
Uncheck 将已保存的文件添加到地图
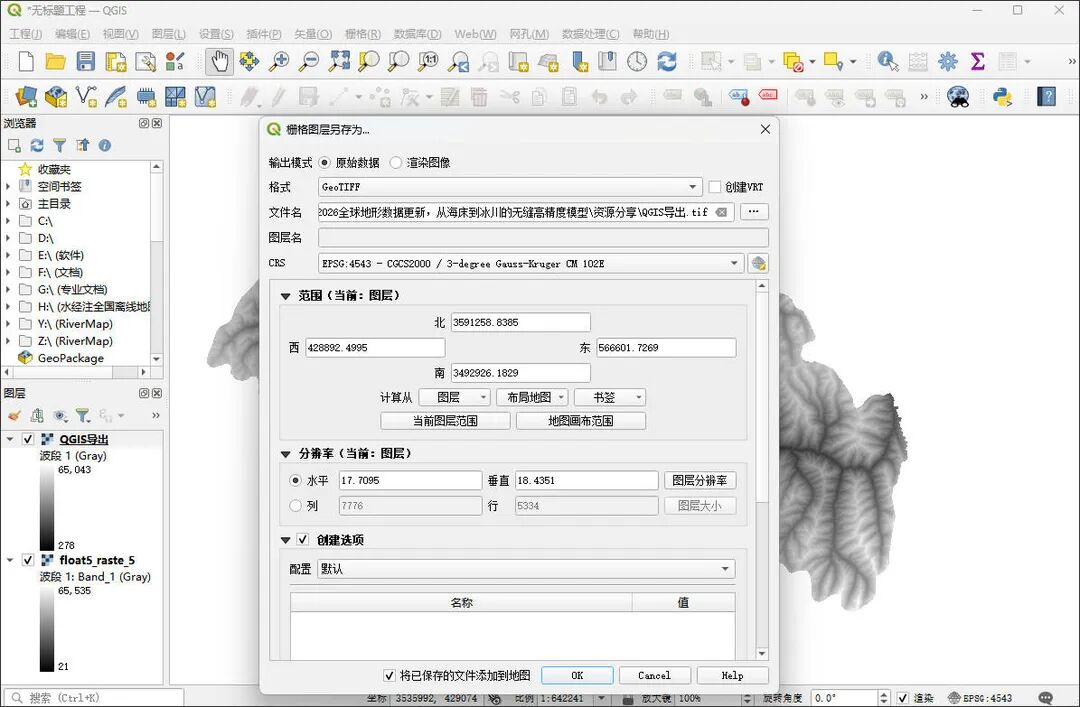[x=389, y=675]
